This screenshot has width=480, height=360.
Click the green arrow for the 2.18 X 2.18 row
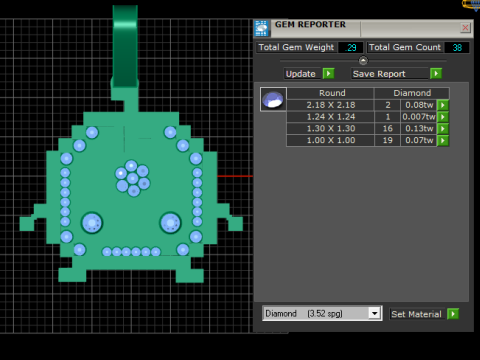pyautogui.click(x=443, y=105)
